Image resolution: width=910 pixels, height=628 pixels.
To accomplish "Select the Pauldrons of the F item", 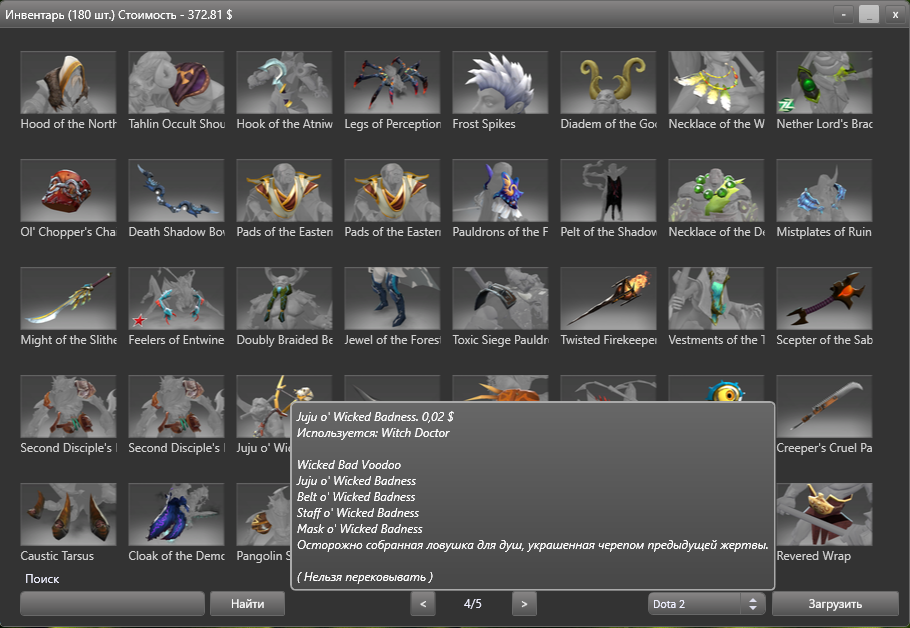I will click(x=500, y=190).
